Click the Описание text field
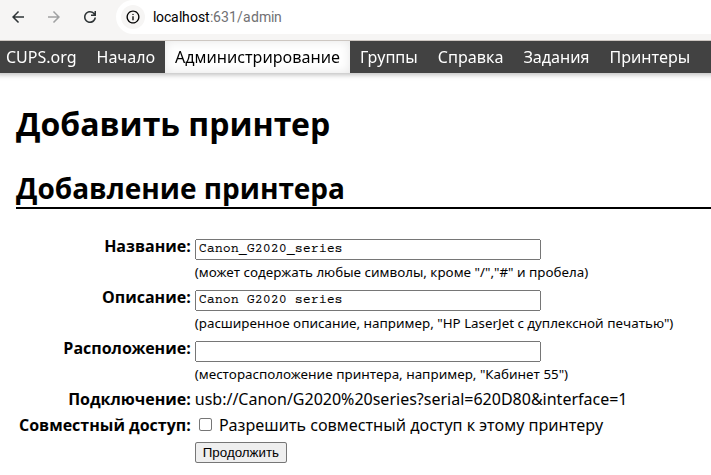This screenshot has height=475, width=711. click(367, 300)
